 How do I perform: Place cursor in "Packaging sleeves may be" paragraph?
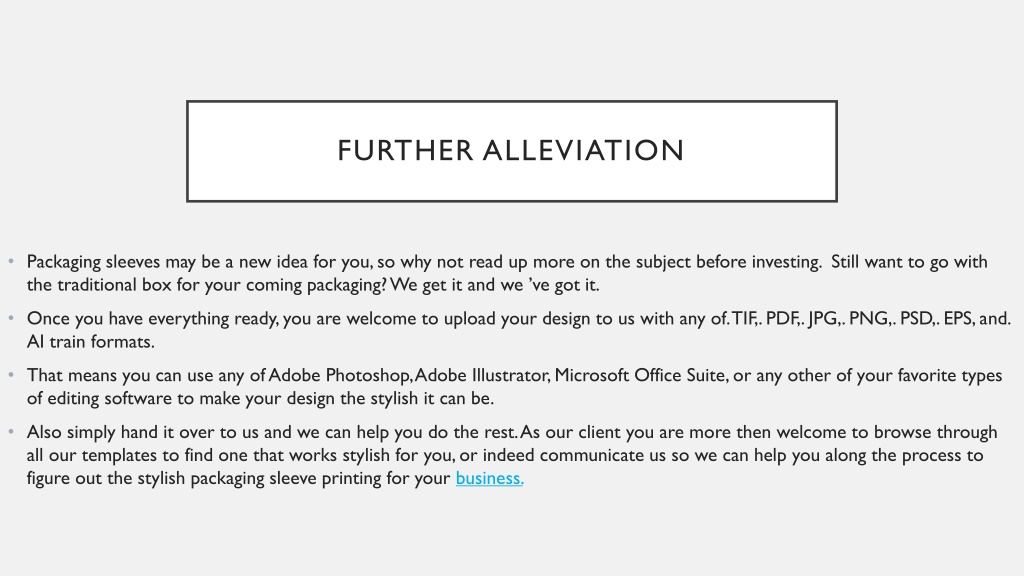507,273
